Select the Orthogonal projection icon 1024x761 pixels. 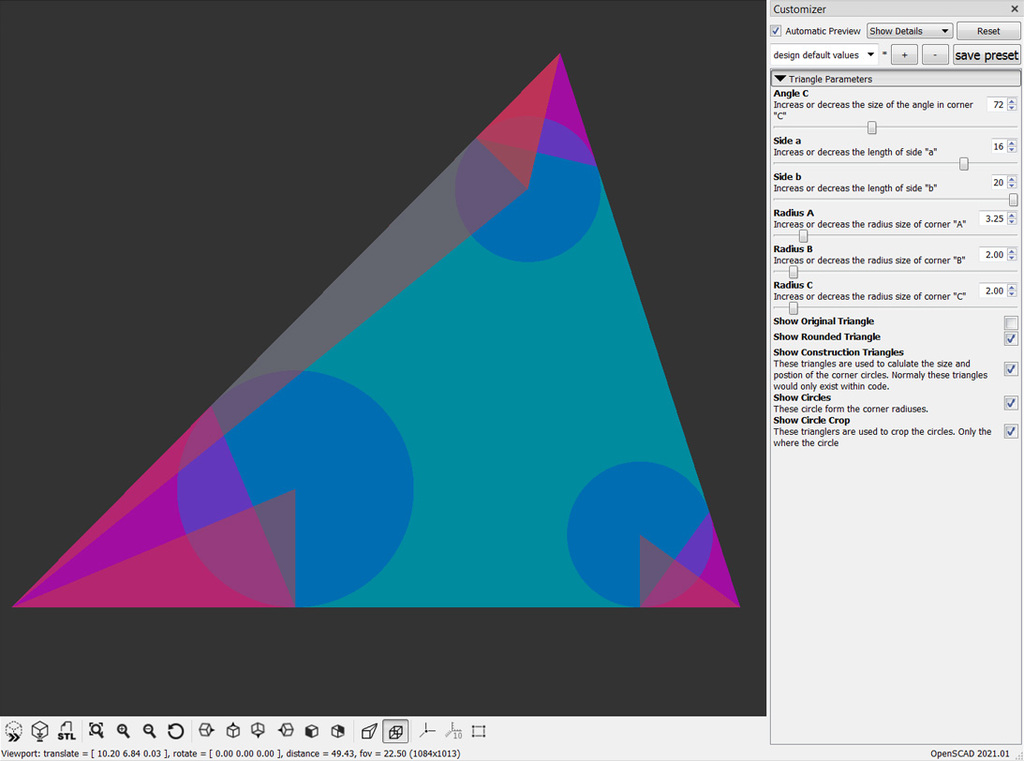click(x=396, y=732)
